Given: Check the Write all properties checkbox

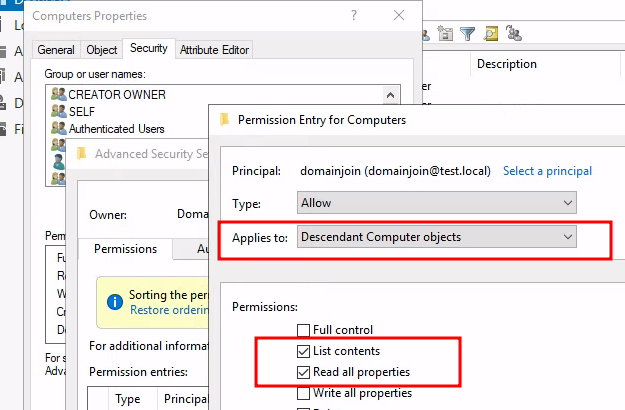Looking at the screenshot, I should (303, 394).
